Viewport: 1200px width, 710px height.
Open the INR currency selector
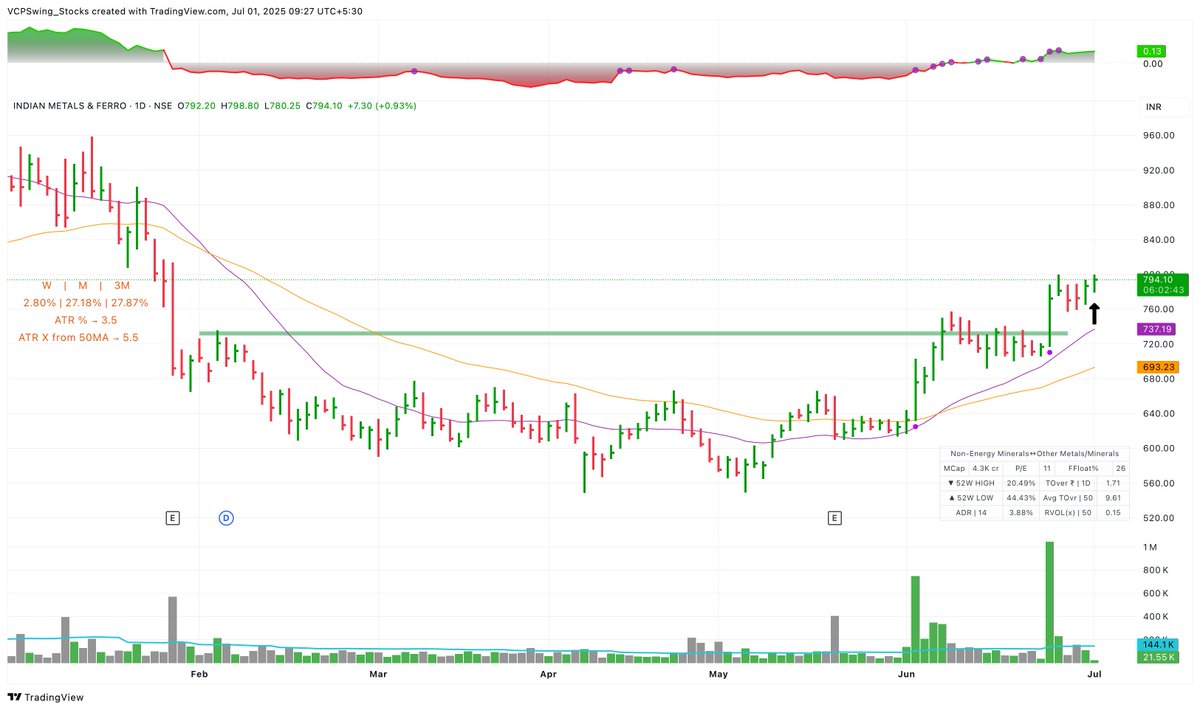(x=1152, y=106)
